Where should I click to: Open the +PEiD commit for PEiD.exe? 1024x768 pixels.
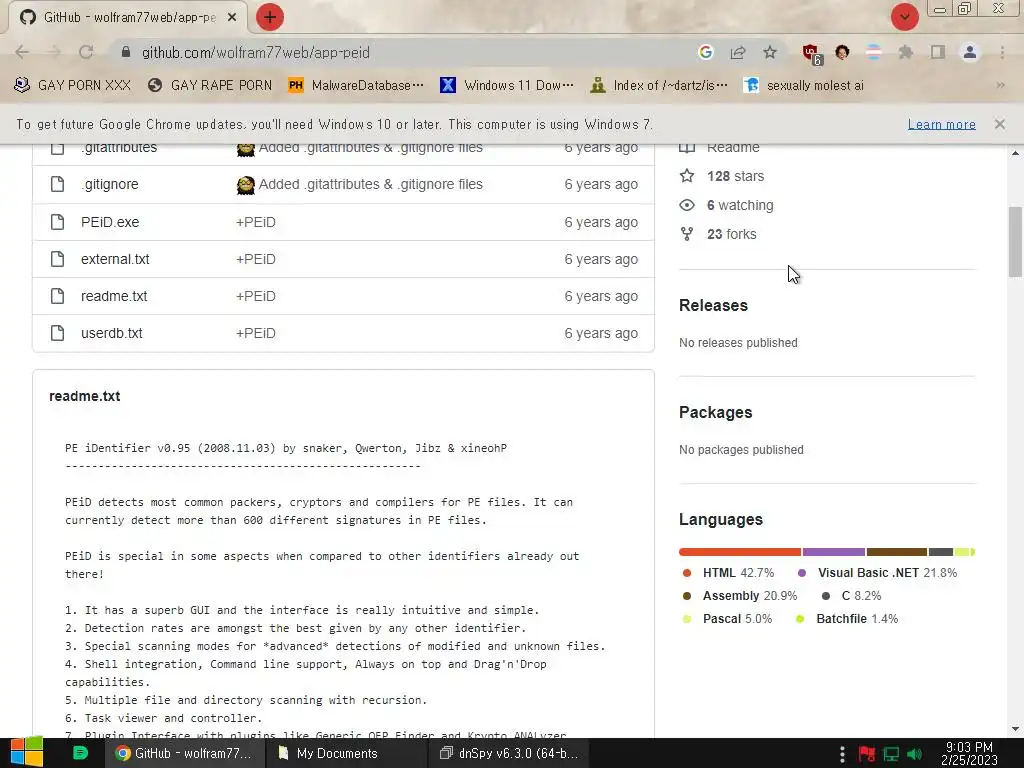(255, 222)
